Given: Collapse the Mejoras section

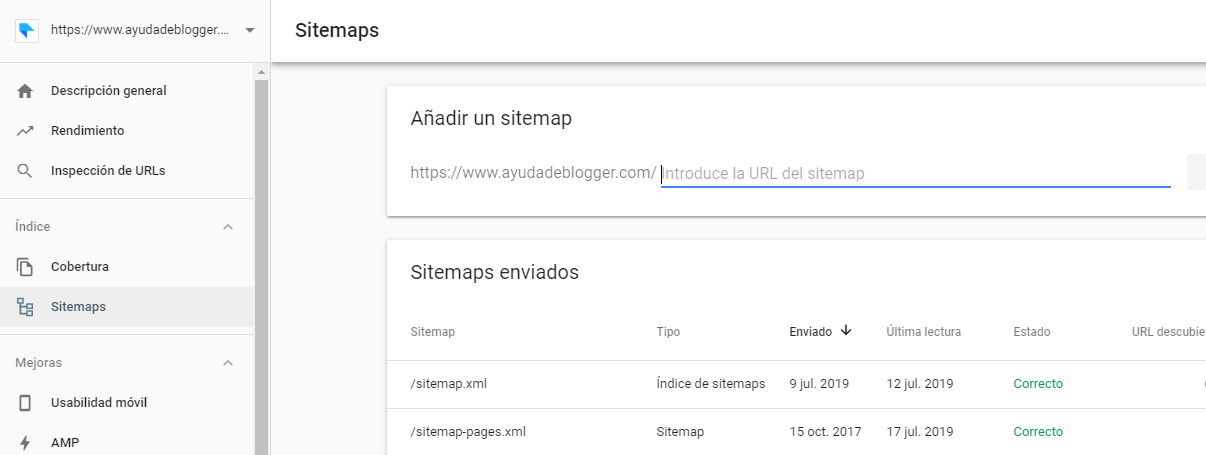Looking at the screenshot, I should (x=228, y=363).
